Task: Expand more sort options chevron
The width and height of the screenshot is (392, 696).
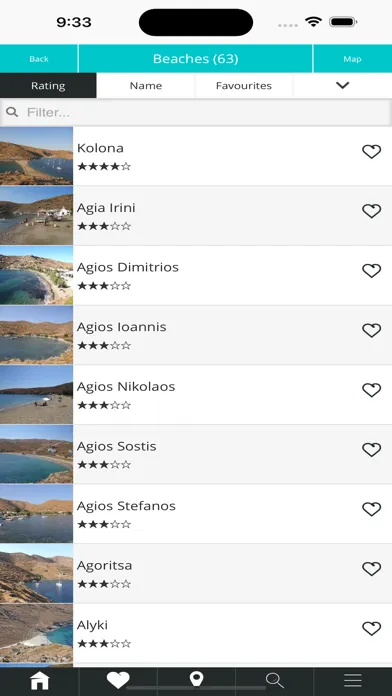Action: pos(342,85)
